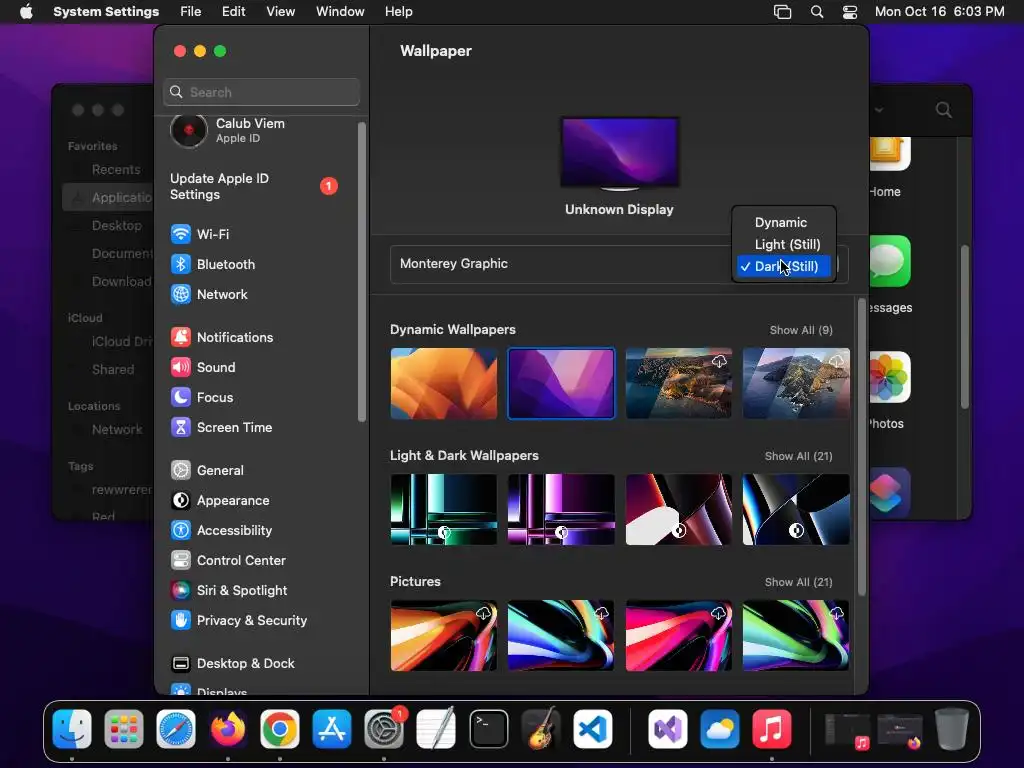Open Appearance settings in sidebar

220,500
